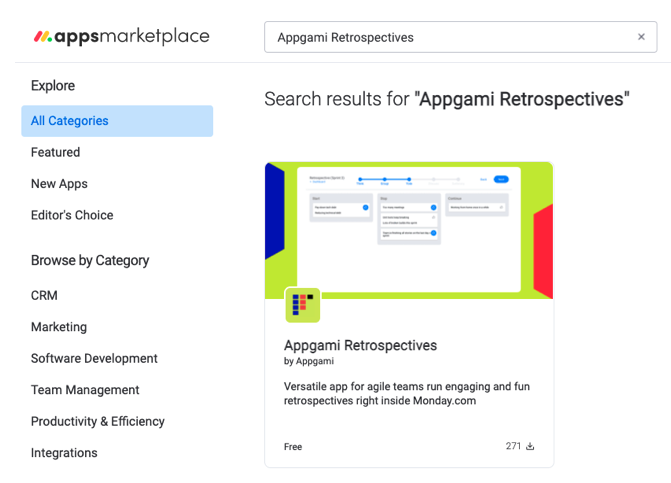Click the Explore heading
Image resolution: width=671 pixels, height=483 pixels.
pos(53,86)
